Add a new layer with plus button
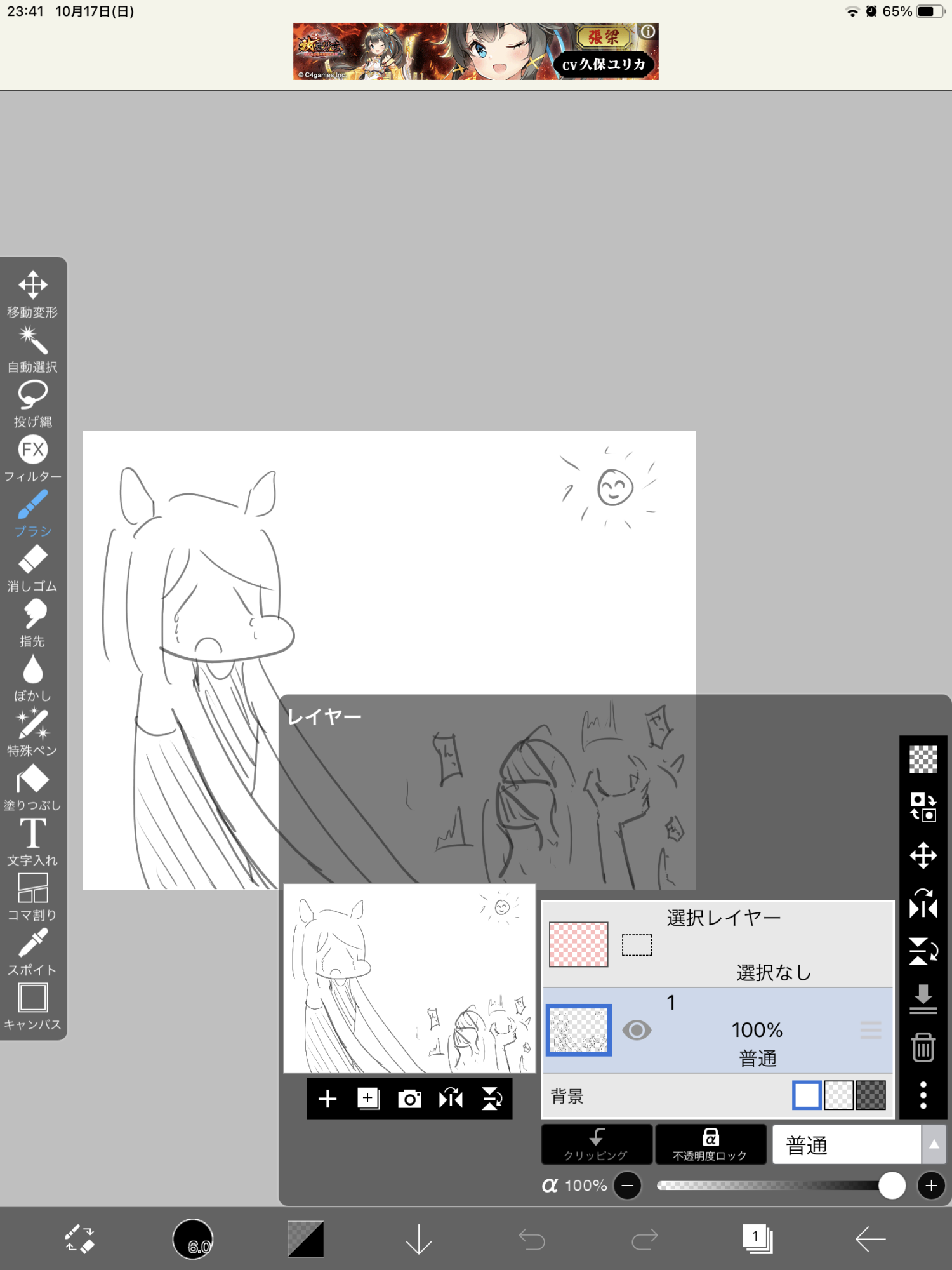Image resolution: width=952 pixels, height=1270 pixels. (x=327, y=1099)
